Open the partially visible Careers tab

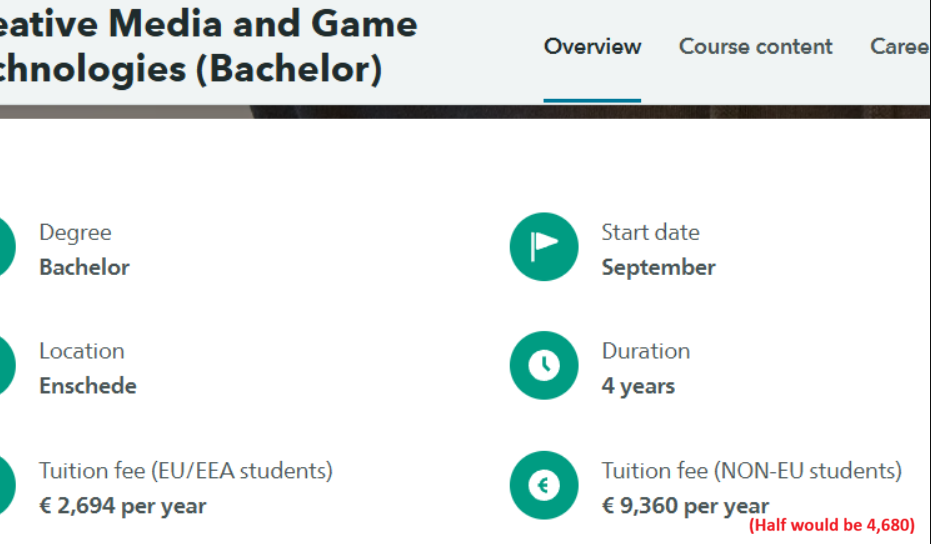899,47
